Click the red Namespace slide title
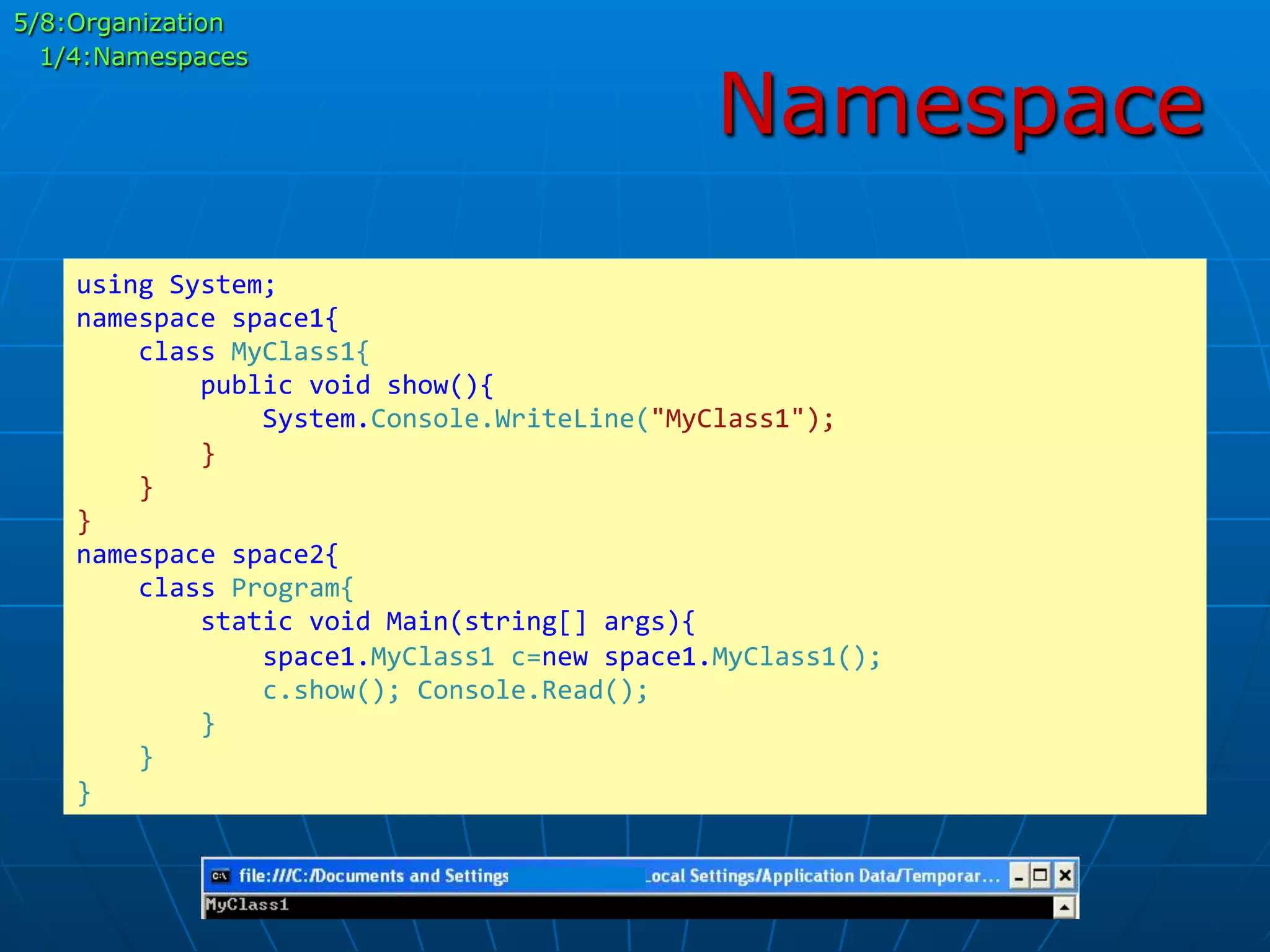Viewport: 1270px width, 952px height. (961, 104)
